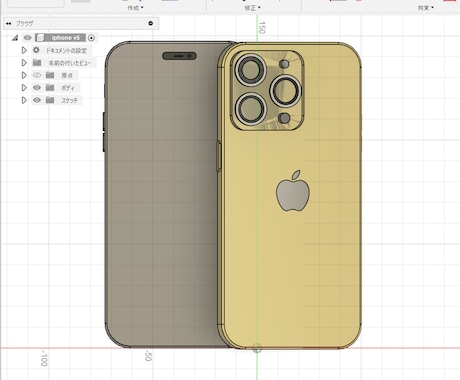
Task: Hide the スケッチ folder via eye icon
Action: click(37, 100)
